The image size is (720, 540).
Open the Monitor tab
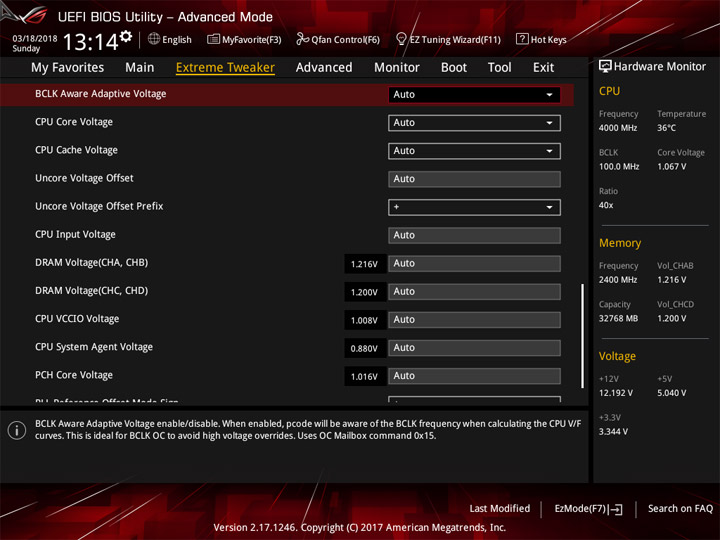[x=397, y=68]
